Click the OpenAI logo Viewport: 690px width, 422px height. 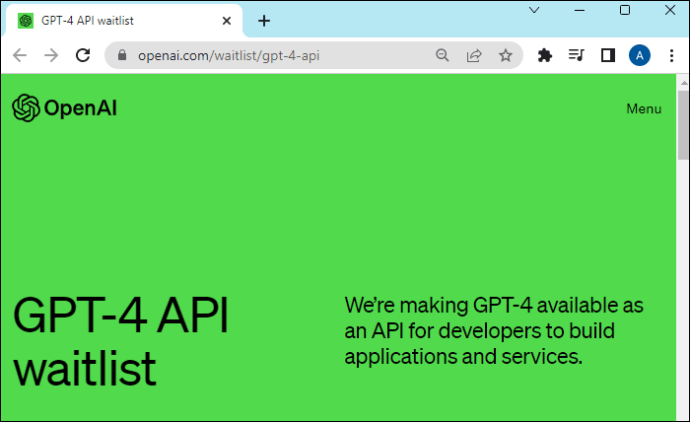(65, 108)
